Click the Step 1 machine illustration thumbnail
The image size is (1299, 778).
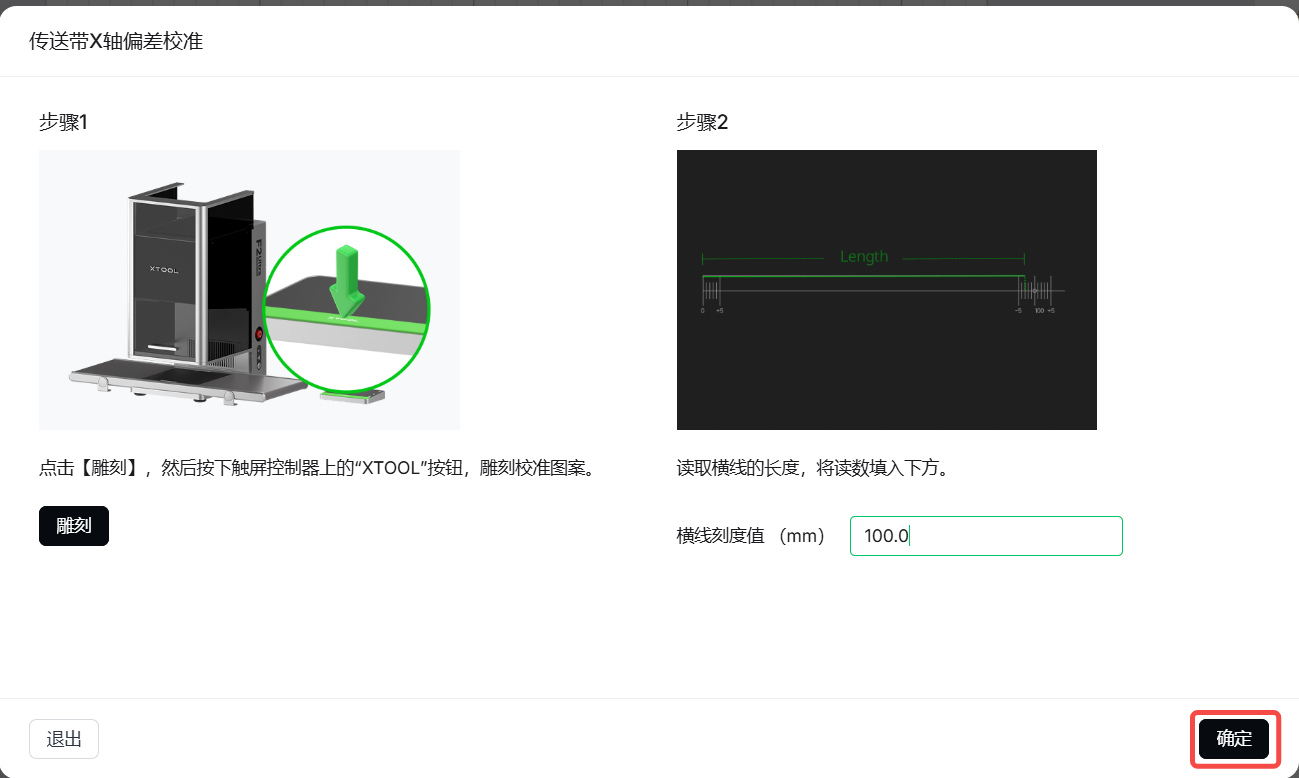(x=249, y=289)
